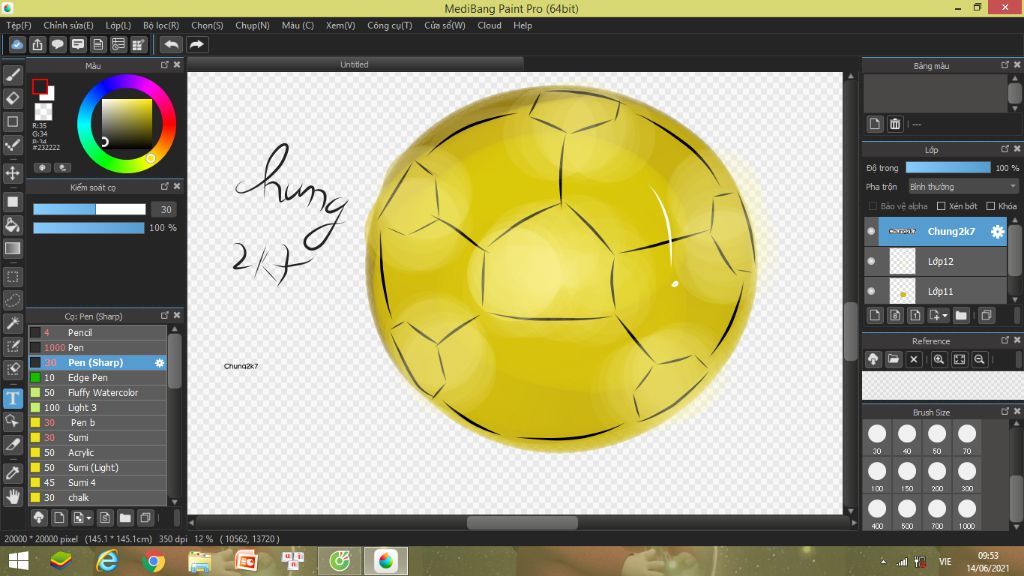This screenshot has width=1024, height=576.
Task: Click the Redo arrow in toolbar
Action: tap(197, 44)
